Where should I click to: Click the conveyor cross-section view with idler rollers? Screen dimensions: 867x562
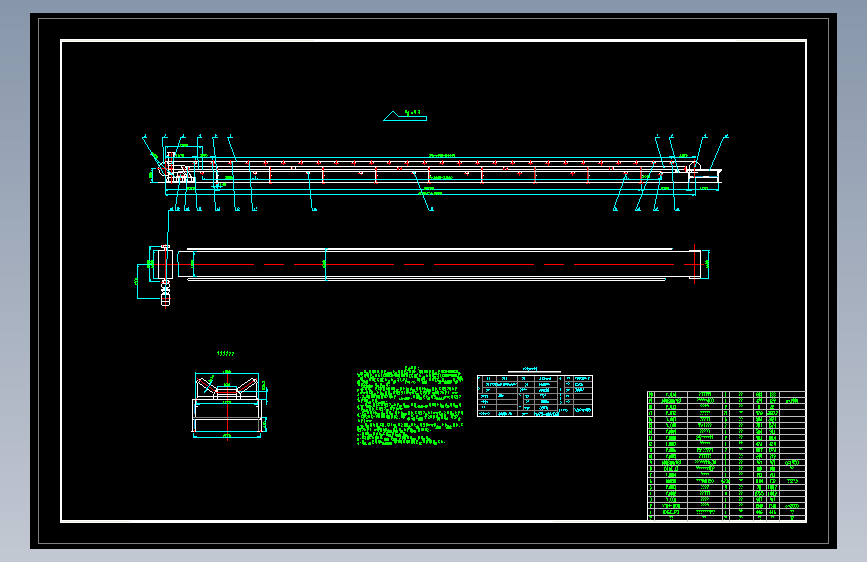click(228, 405)
